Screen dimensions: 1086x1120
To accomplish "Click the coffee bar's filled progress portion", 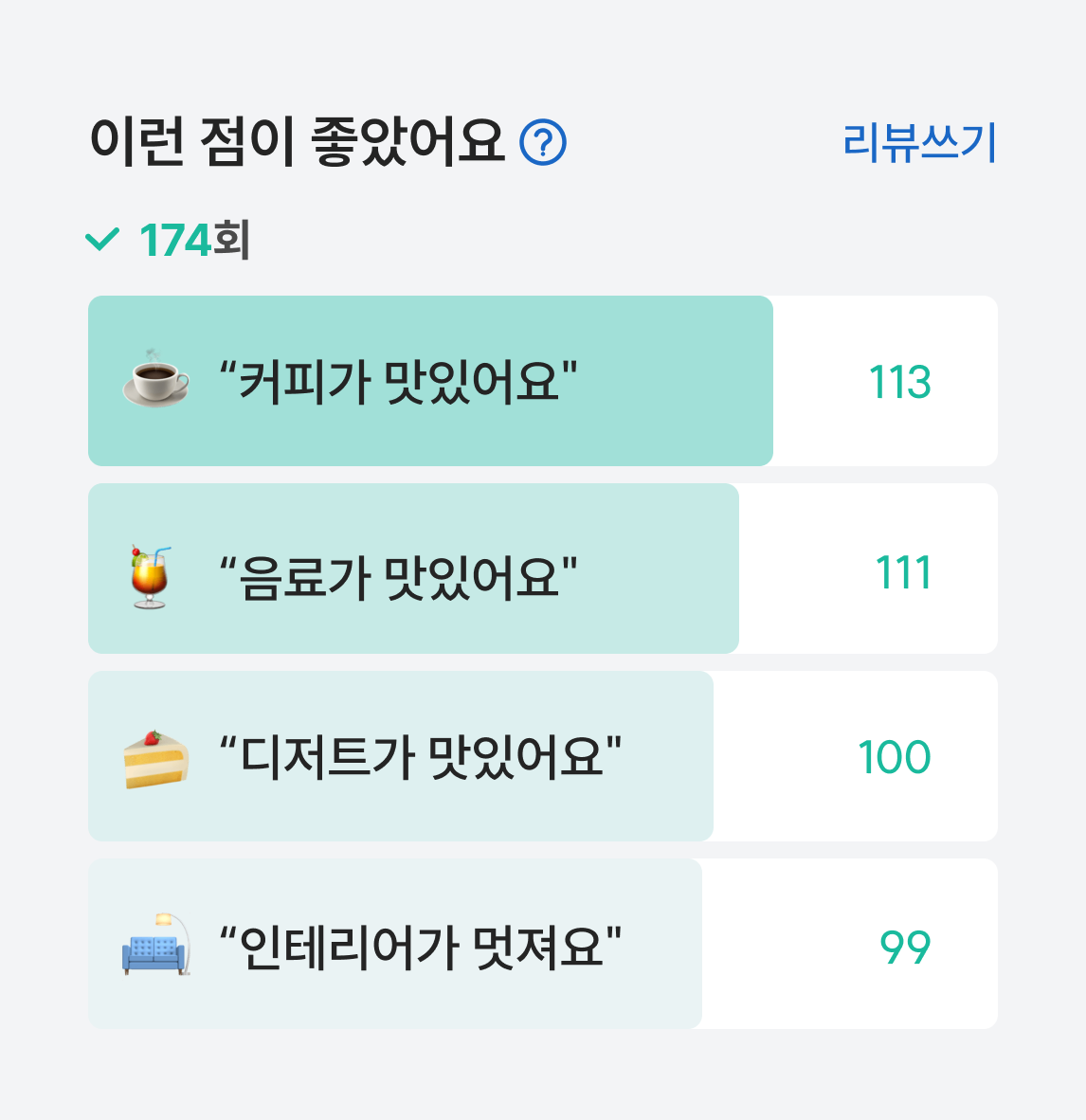I will click(430, 381).
